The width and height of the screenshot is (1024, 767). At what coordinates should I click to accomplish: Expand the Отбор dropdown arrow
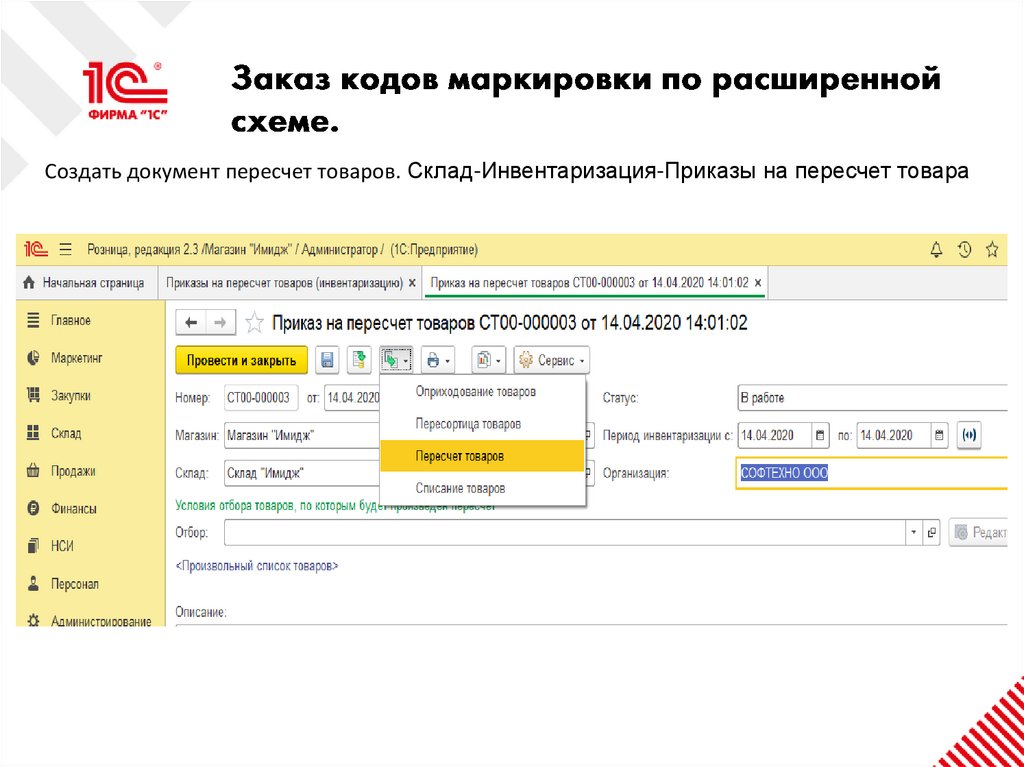point(914,532)
